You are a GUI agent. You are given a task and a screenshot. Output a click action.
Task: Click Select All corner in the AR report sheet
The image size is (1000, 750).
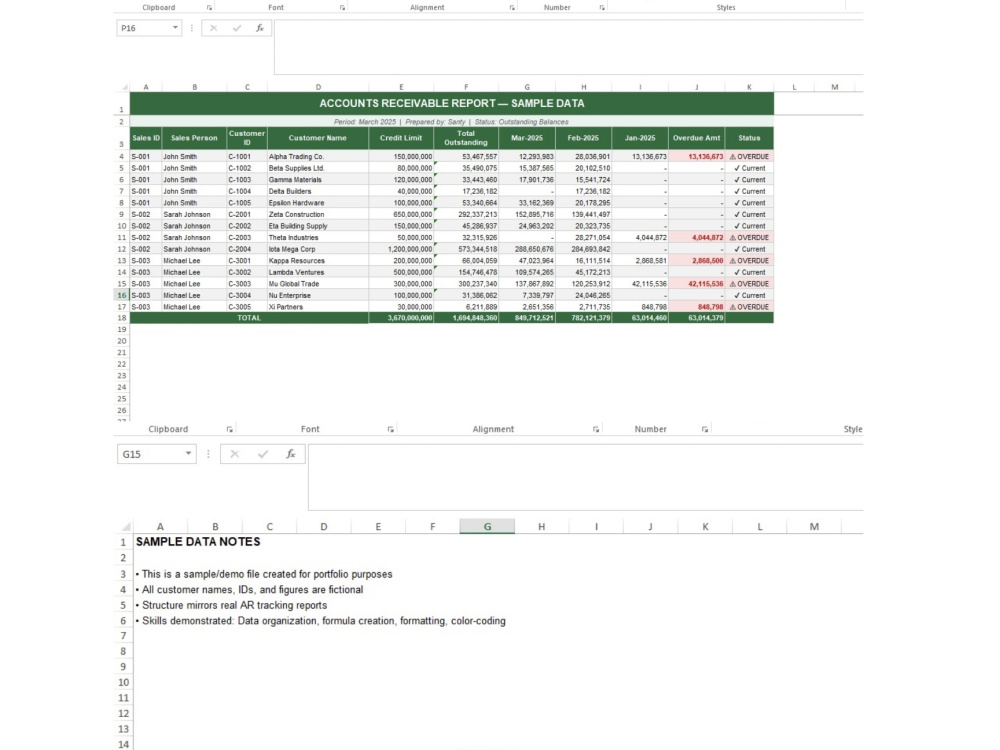tap(124, 87)
